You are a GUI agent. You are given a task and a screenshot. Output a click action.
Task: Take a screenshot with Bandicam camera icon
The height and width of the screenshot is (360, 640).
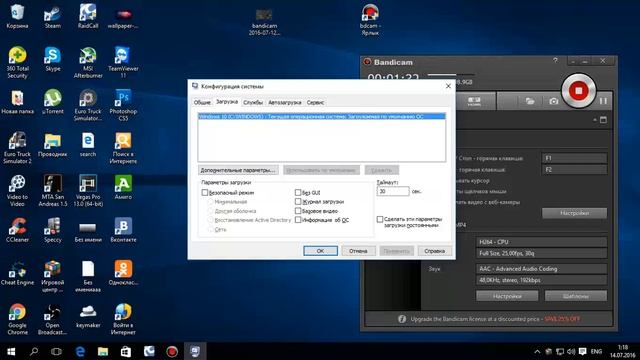(x=553, y=101)
